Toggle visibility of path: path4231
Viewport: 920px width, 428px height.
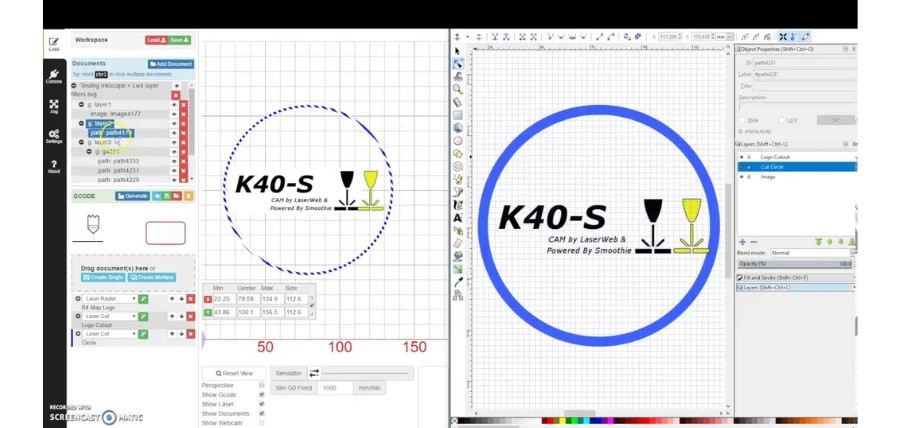point(174,170)
